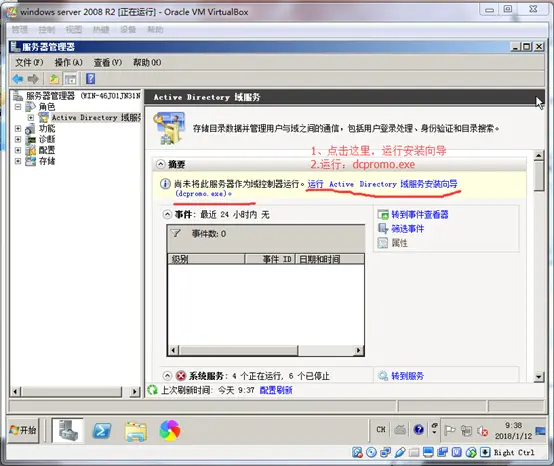Open the 帮助(H) menu in Server Manager

click(147, 63)
